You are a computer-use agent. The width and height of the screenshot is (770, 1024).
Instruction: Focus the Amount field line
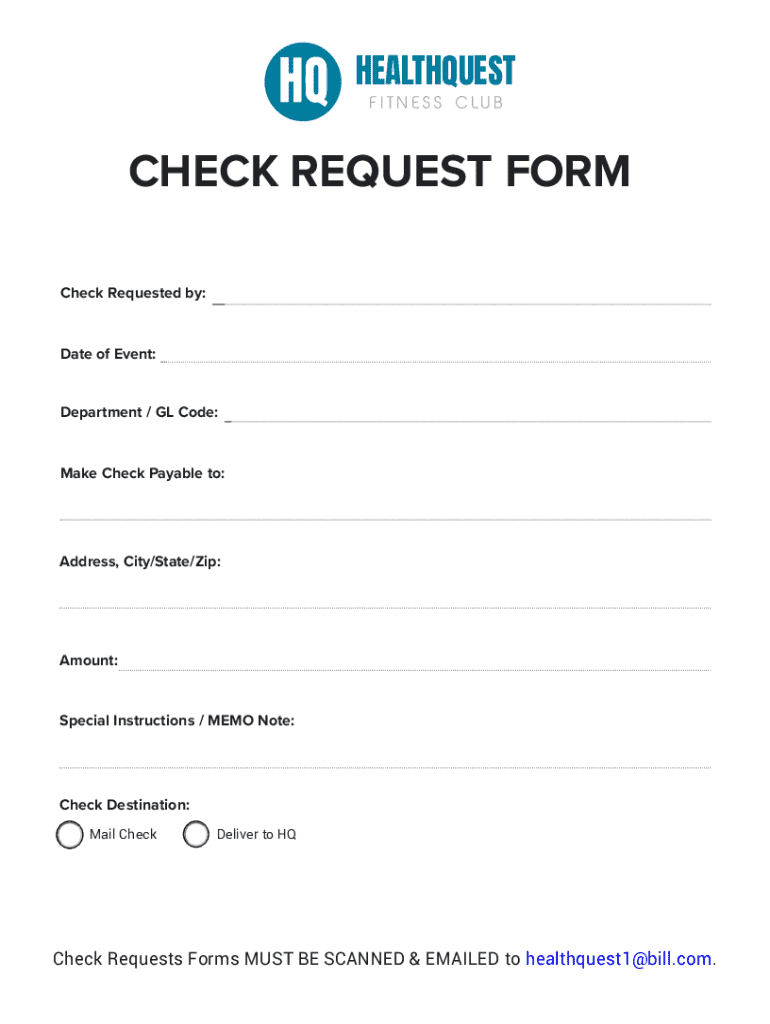coord(415,666)
